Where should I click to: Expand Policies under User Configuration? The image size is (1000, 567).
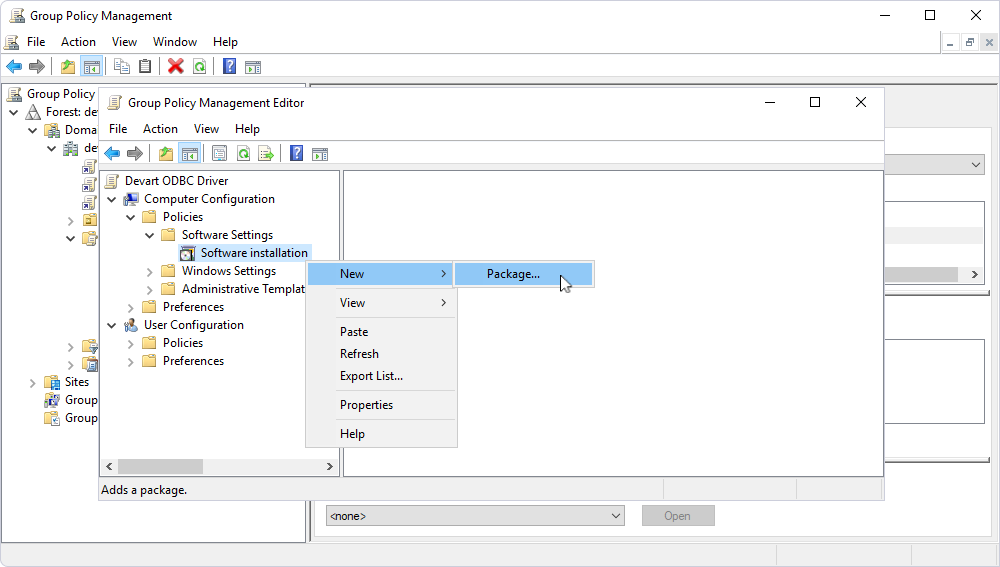point(131,344)
